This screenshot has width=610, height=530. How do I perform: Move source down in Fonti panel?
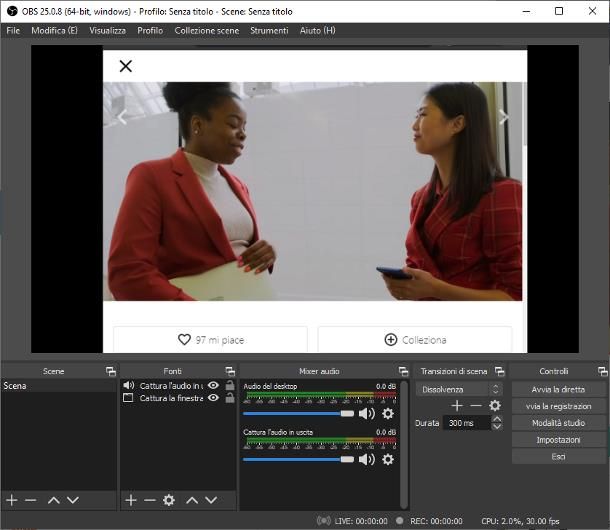(x=211, y=500)
